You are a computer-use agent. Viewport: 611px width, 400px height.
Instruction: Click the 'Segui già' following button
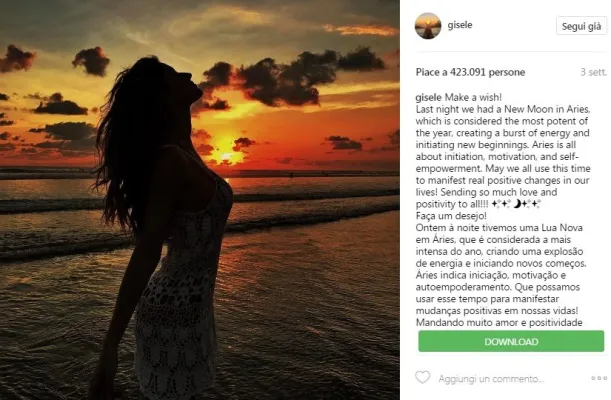pos(581,26)
